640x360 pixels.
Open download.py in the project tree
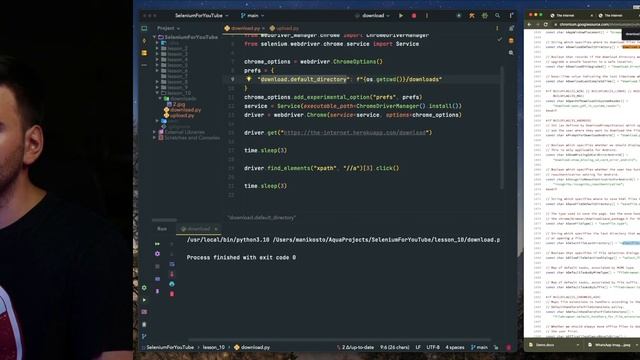tap(182, 110)
